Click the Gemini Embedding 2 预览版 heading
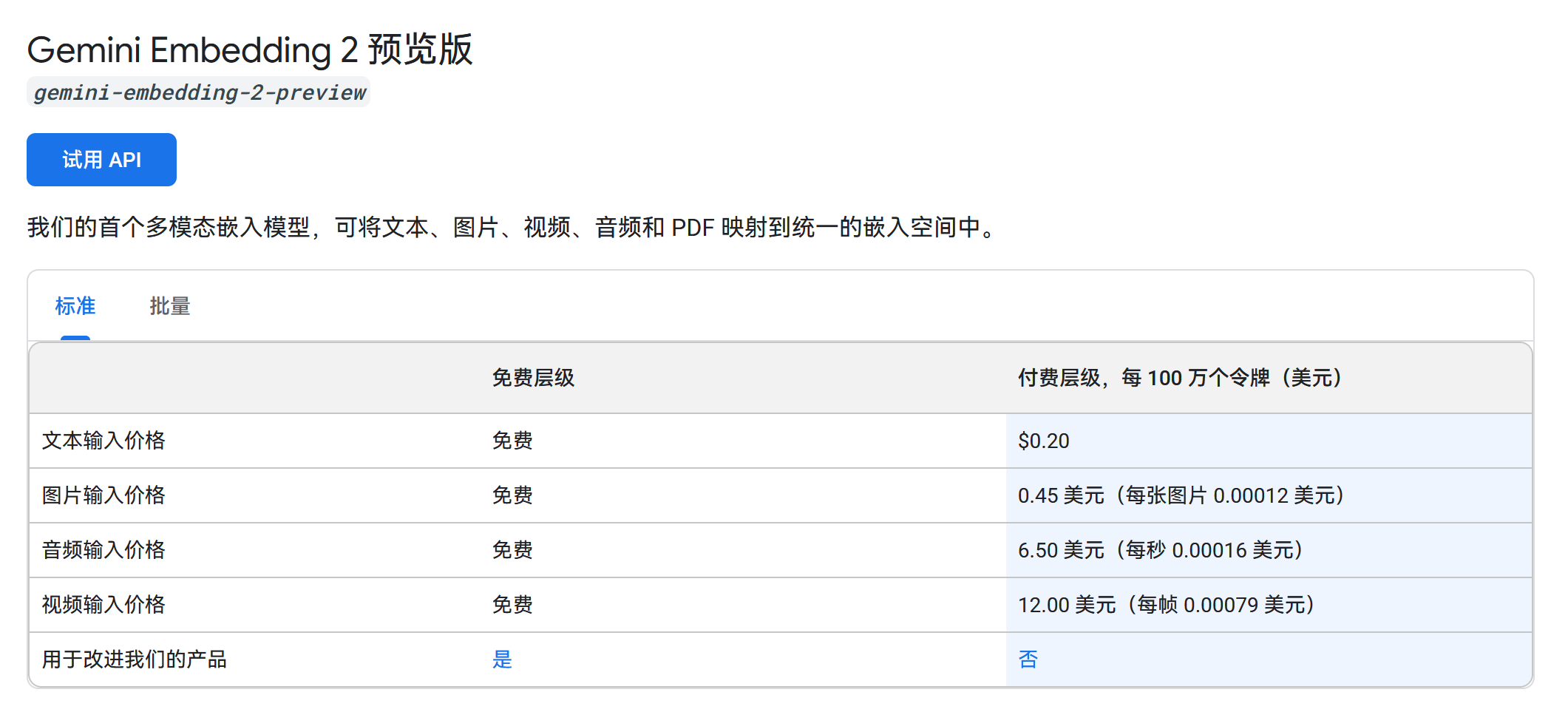The width and height of the screenshot is (1568, 712). tap(249, 50)
